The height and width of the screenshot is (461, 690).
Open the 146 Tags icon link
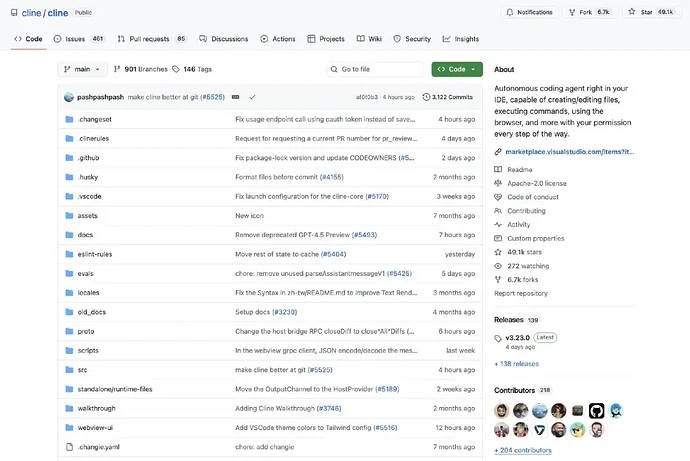click(x=176, y=69)
